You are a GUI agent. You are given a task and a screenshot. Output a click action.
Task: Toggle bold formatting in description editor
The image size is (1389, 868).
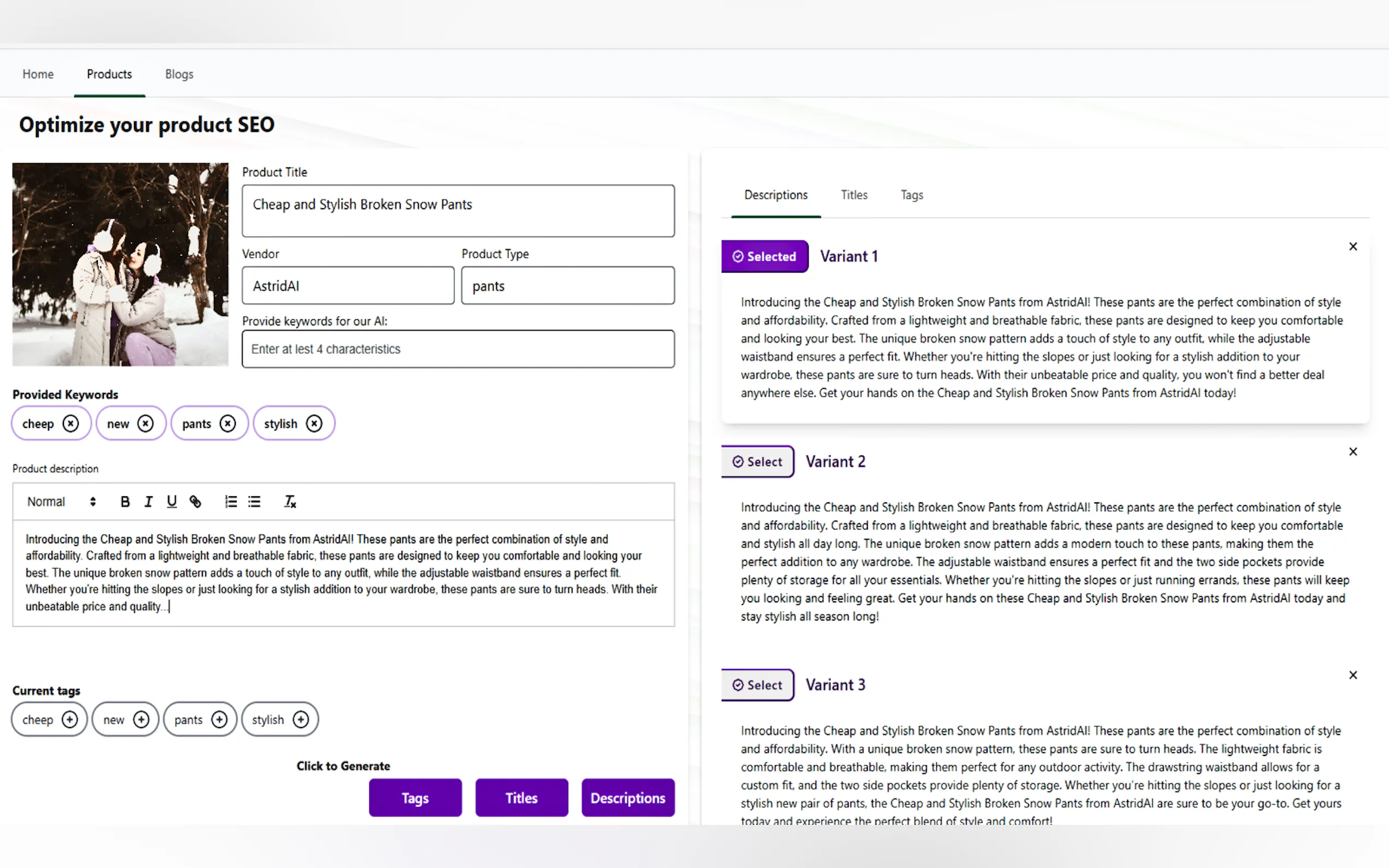tap(125, 502)
